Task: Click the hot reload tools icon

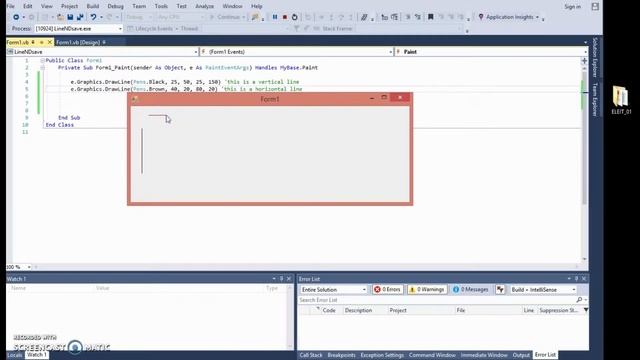Action: point(255,17)
